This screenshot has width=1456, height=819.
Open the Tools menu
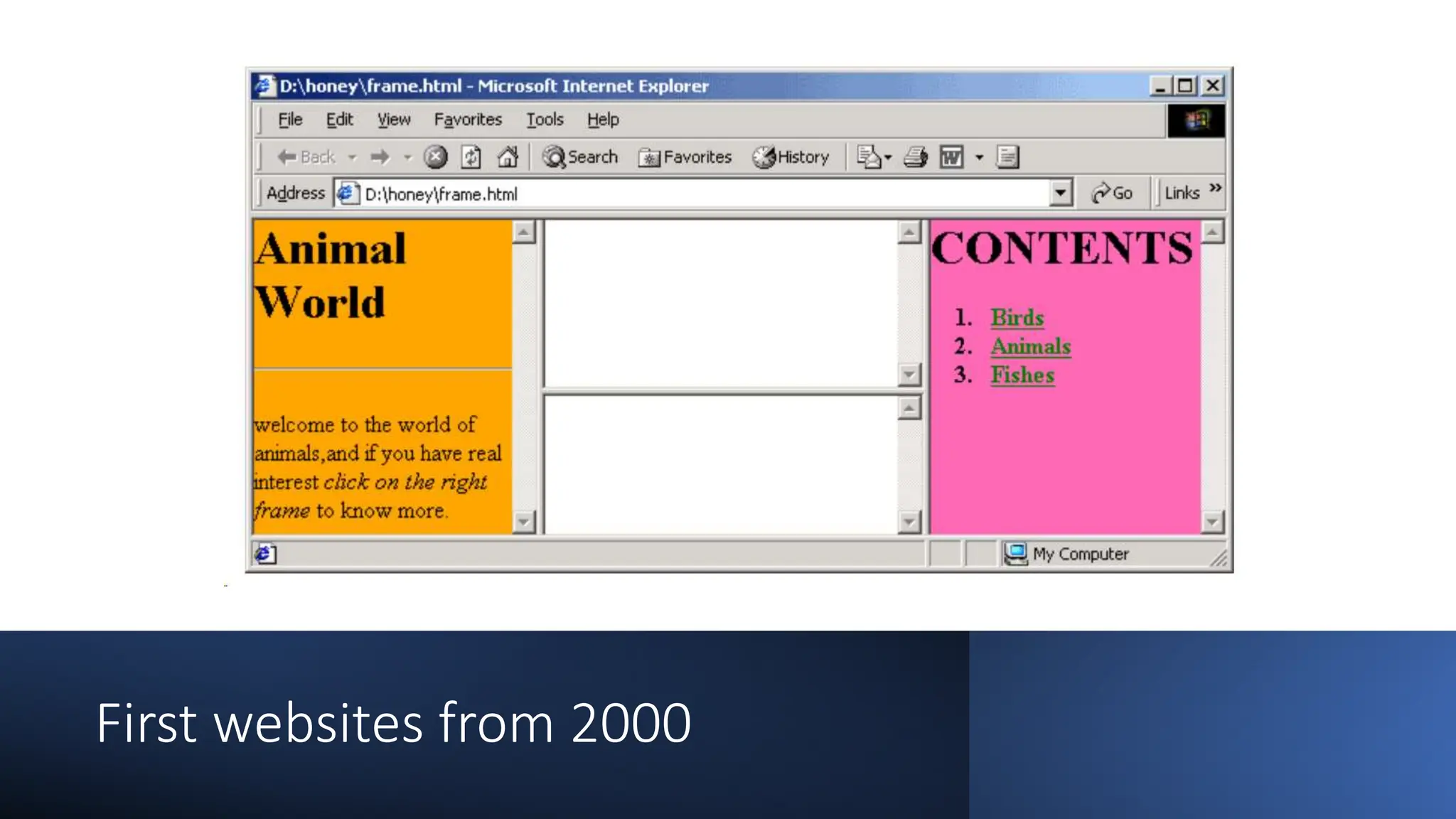(545, 119)
